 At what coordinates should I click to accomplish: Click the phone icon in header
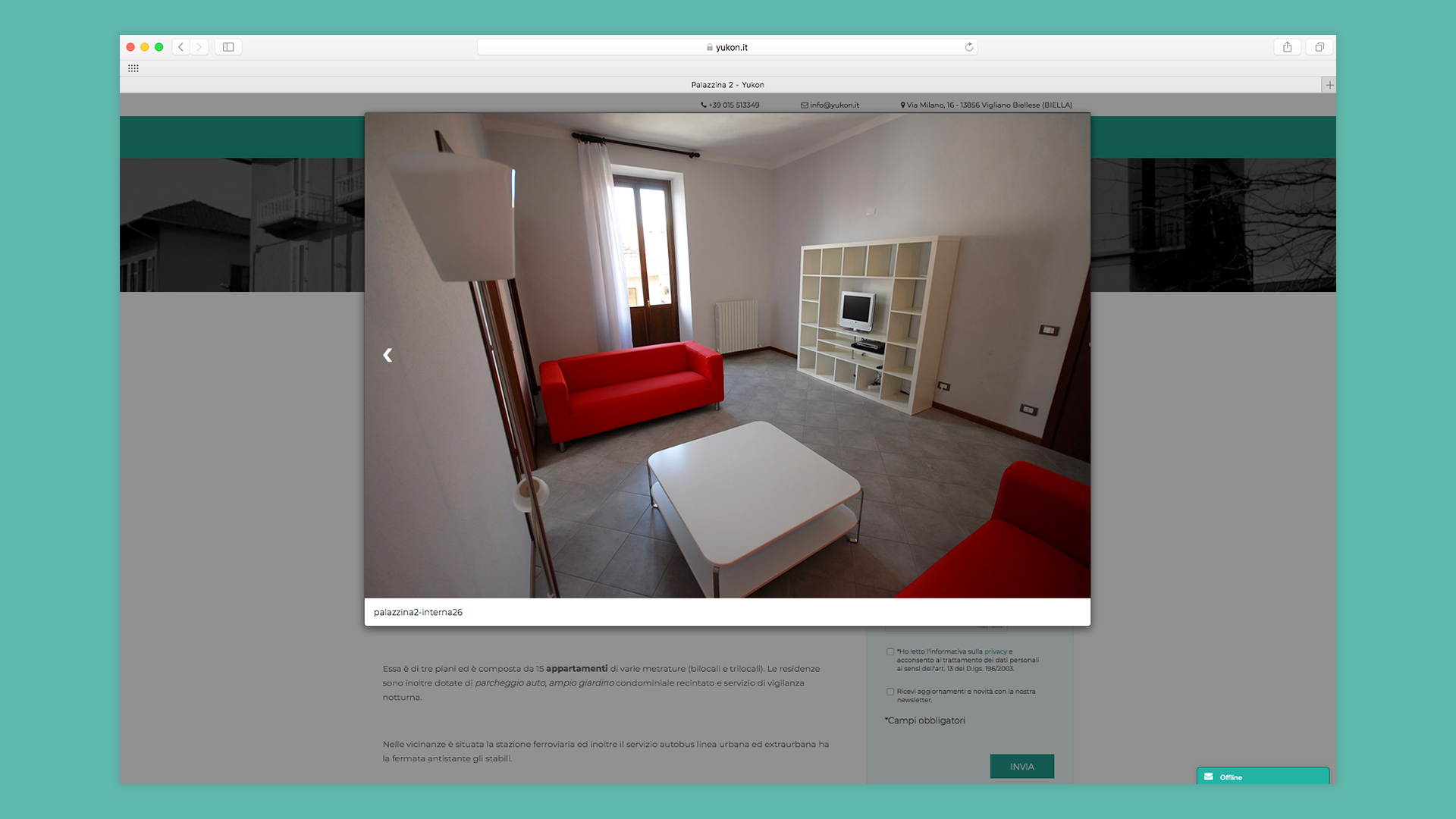(704, 105)
